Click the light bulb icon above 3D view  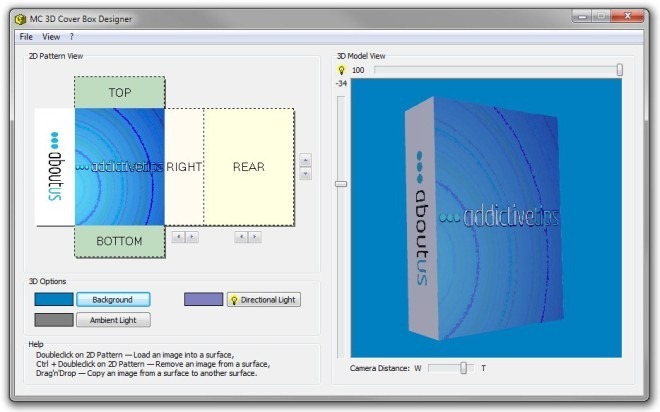(341, 70)
